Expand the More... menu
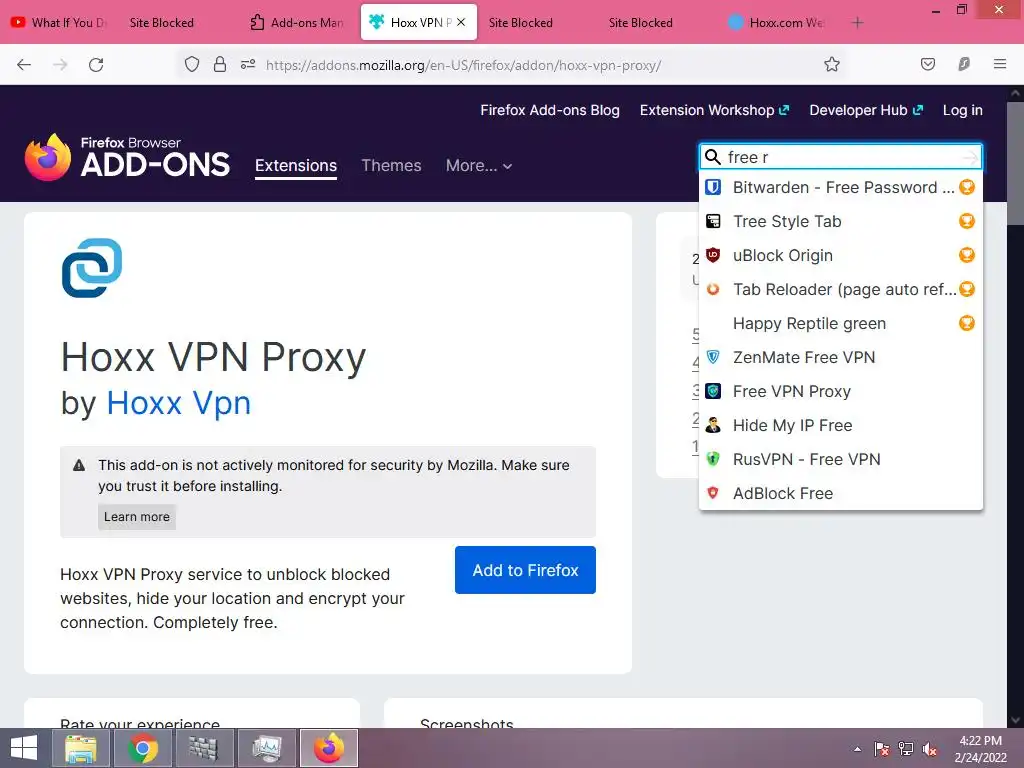This screenshot has width=1024, height=768. (479, 166)
